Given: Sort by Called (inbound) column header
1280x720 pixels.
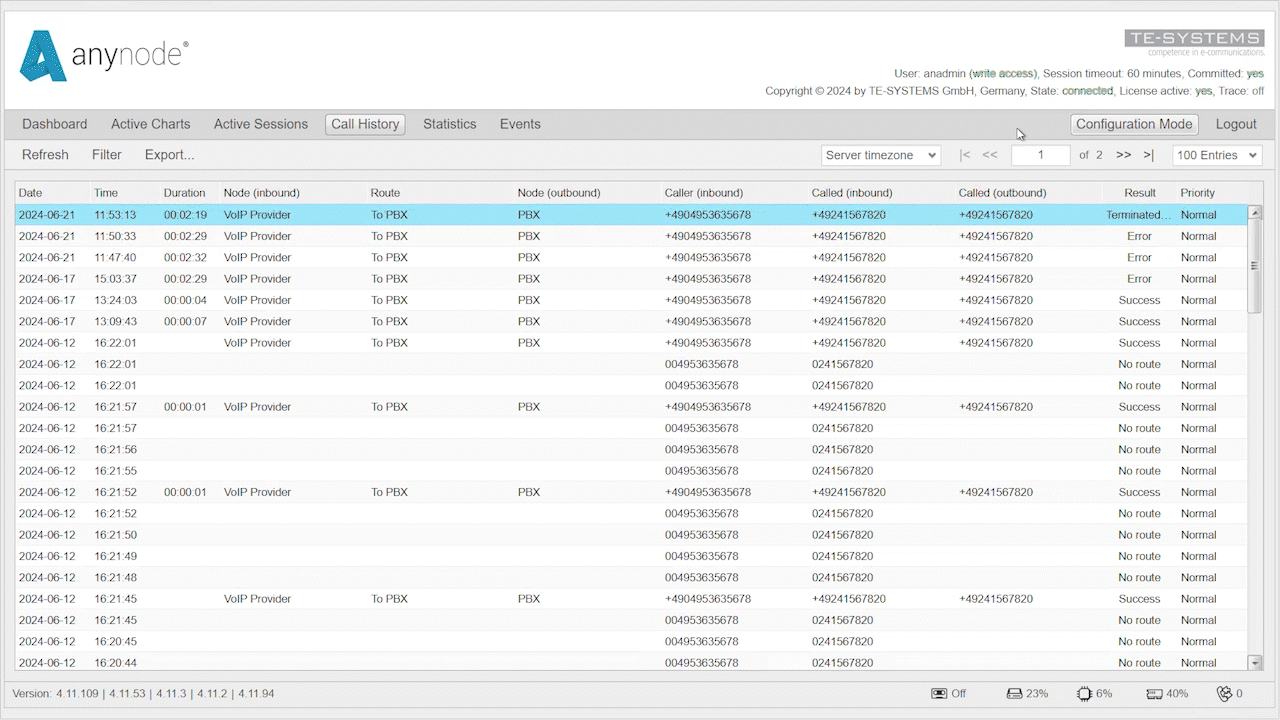Looking at the screenshot, I should (x=881, y=193).
